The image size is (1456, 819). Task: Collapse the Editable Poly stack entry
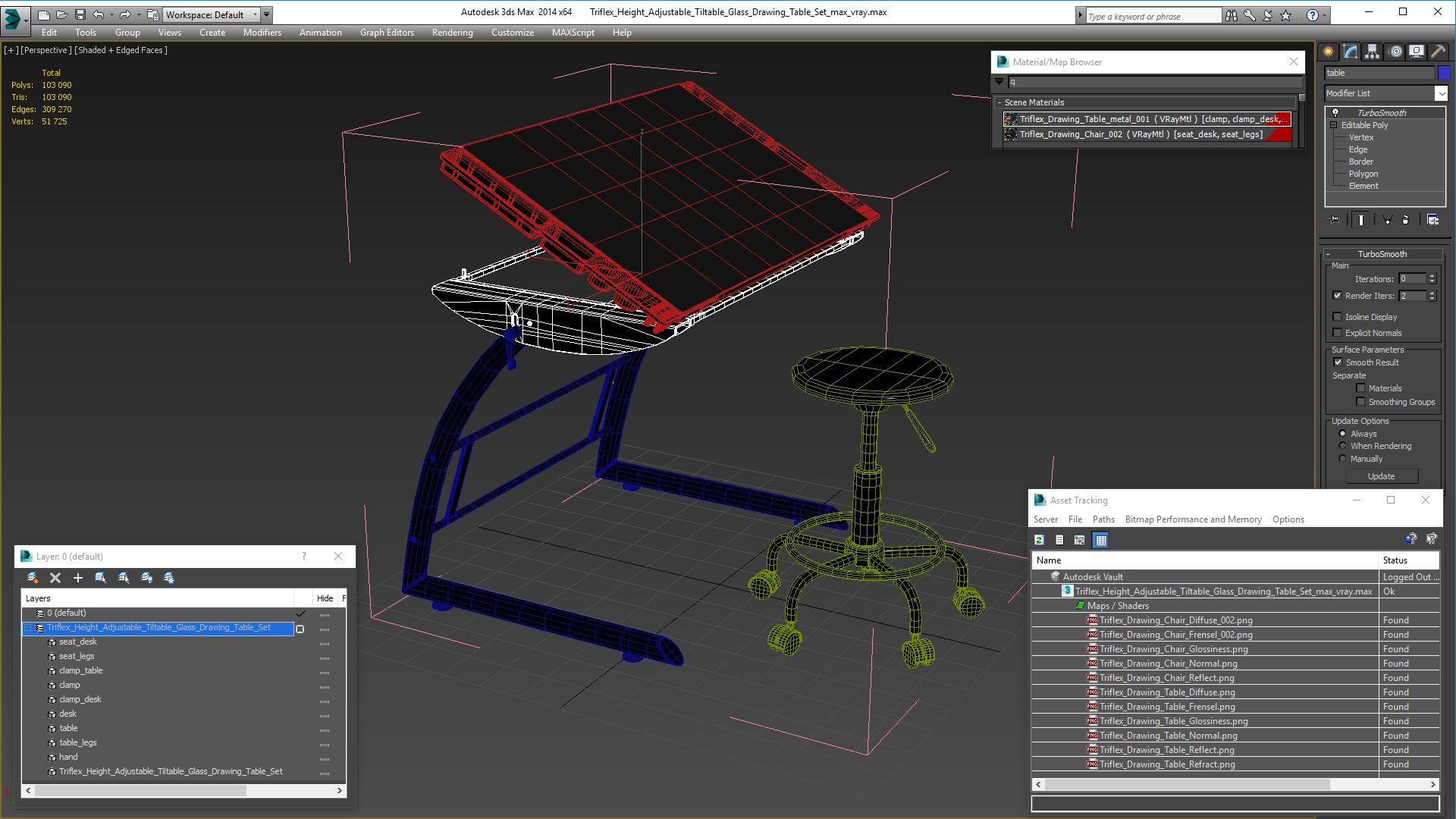click(x=1334, y=125)
